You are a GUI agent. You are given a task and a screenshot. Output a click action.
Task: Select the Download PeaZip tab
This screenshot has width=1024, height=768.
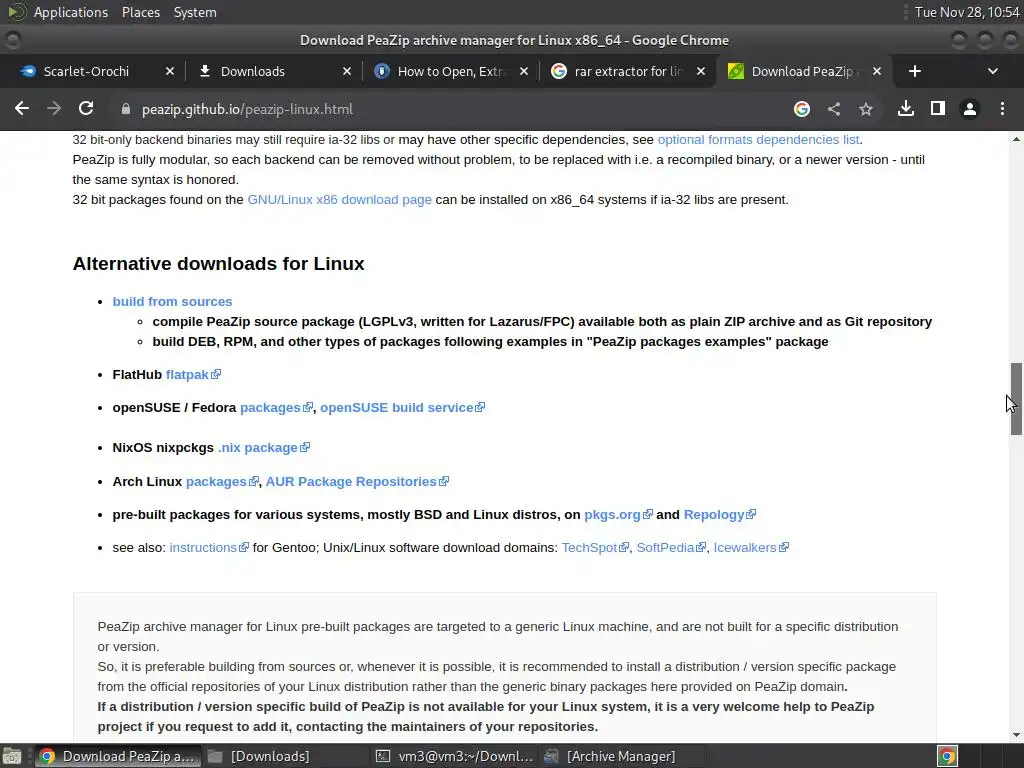point(801,71)
